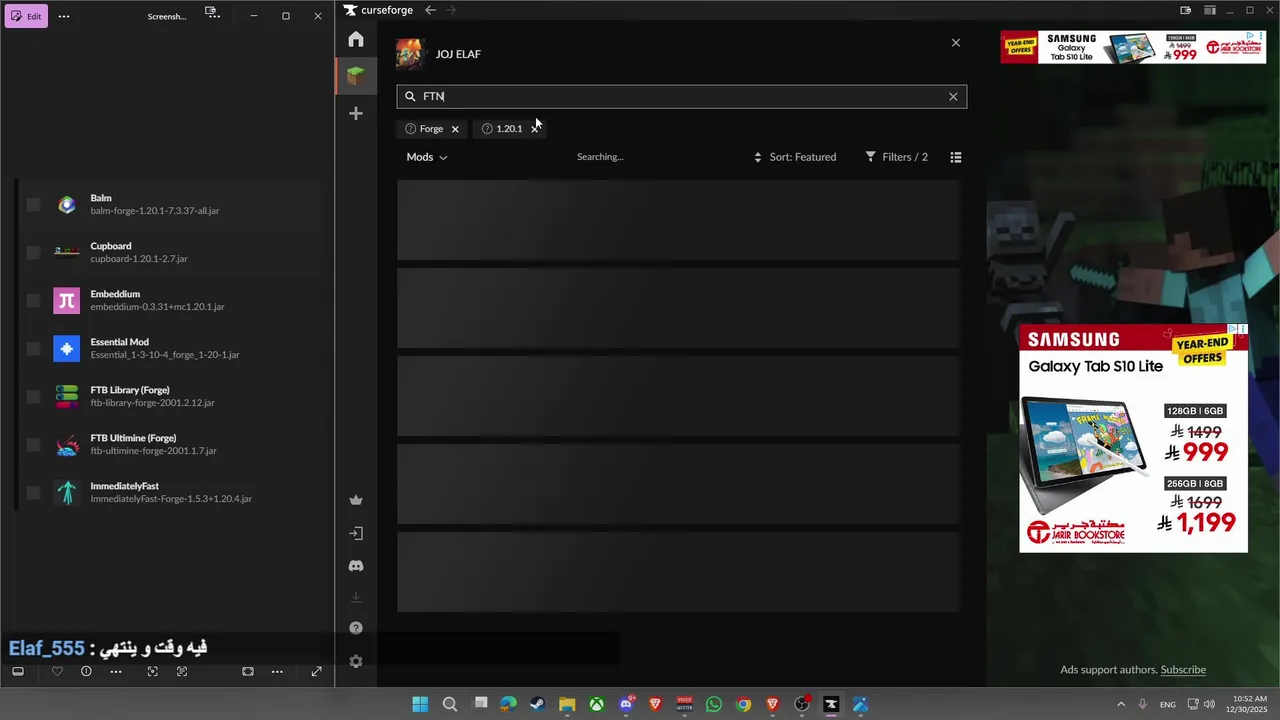Open the Sort: Featured dropdown

click(795, 157)
